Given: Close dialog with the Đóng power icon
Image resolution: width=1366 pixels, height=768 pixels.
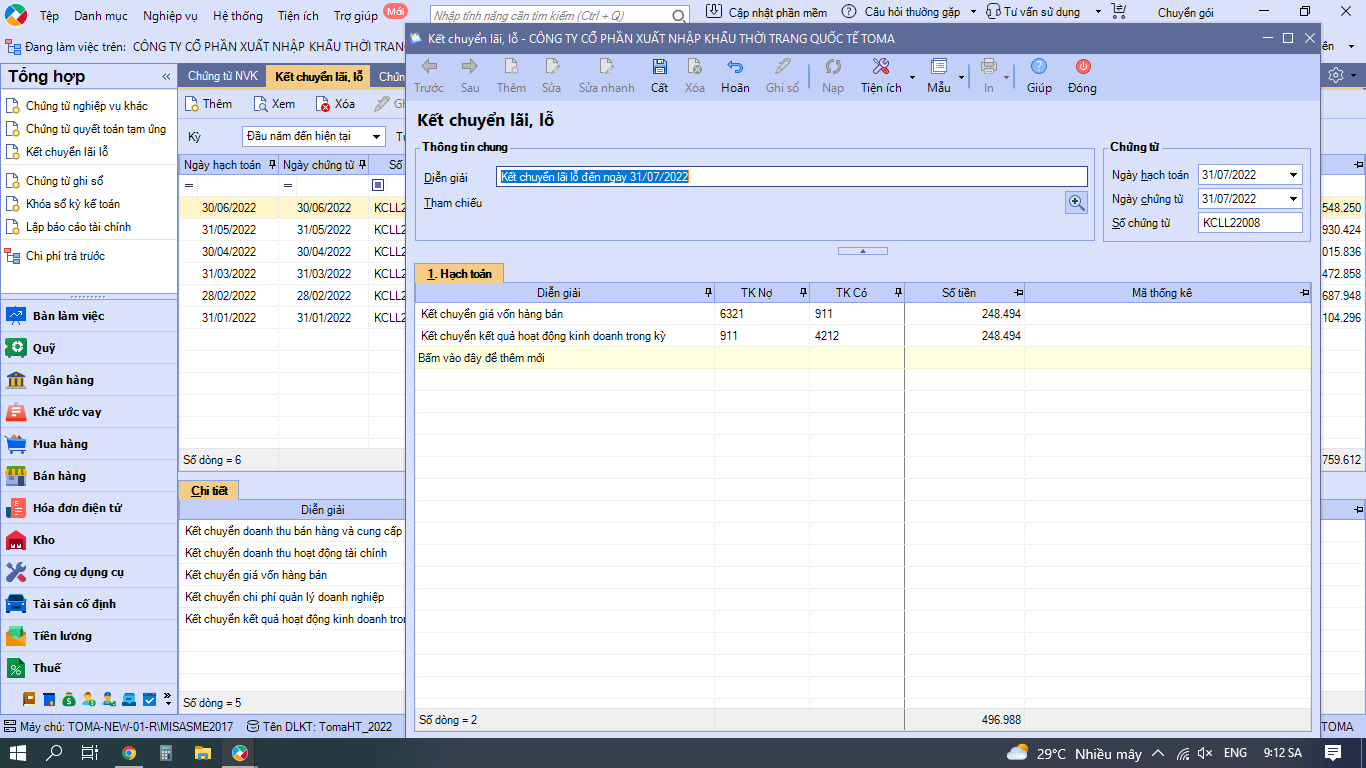Looking at the screenshot, I should 1083,67.
